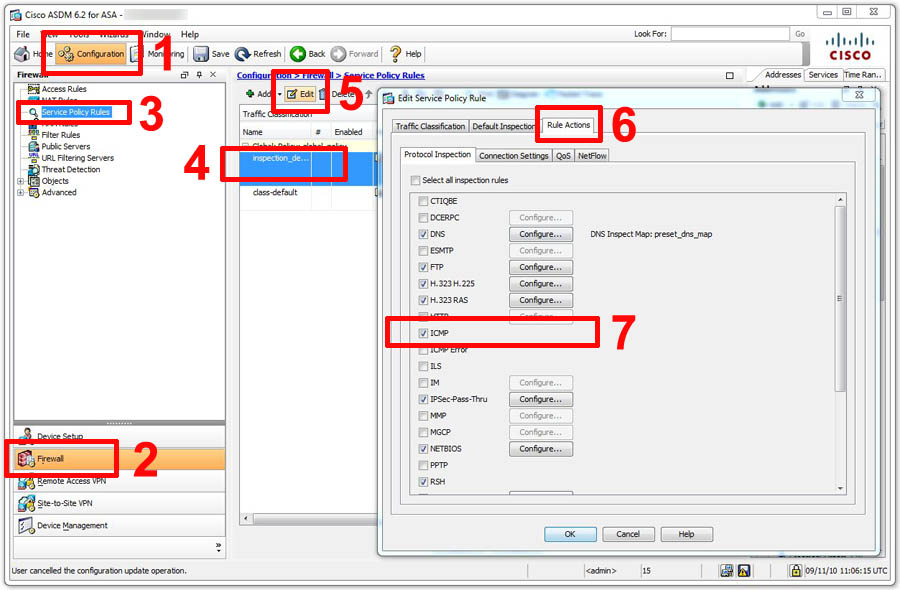Click the Look For search field
Screen dimensions: 900x590
(x=730, y=34)
